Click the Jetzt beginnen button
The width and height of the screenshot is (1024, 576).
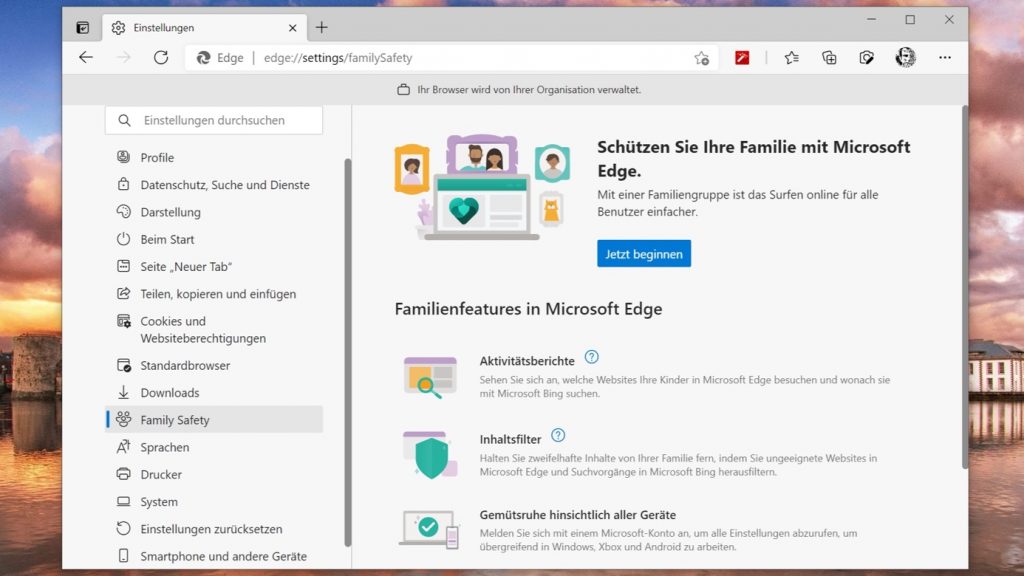tap(643, 253)
